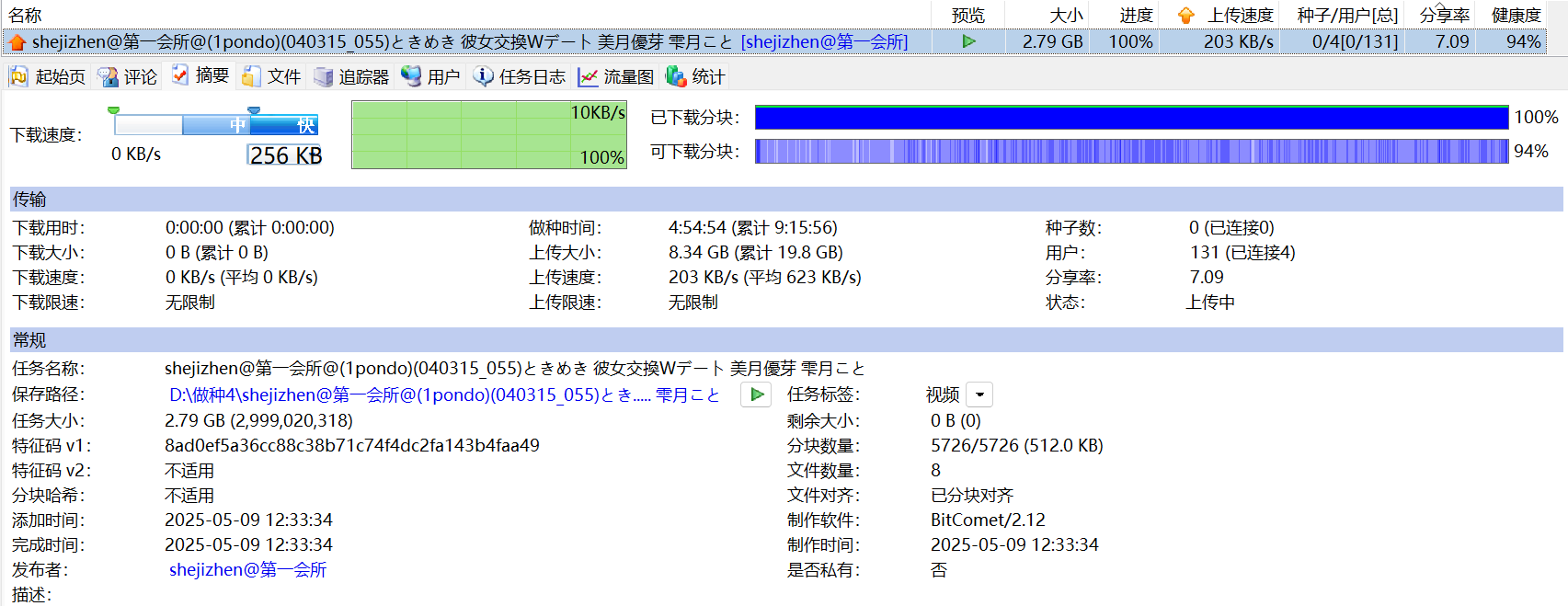The width and height of the screenshot is (1568, 606).
Task: Click the 已分块对齐 value
Action: coord(972,495)
